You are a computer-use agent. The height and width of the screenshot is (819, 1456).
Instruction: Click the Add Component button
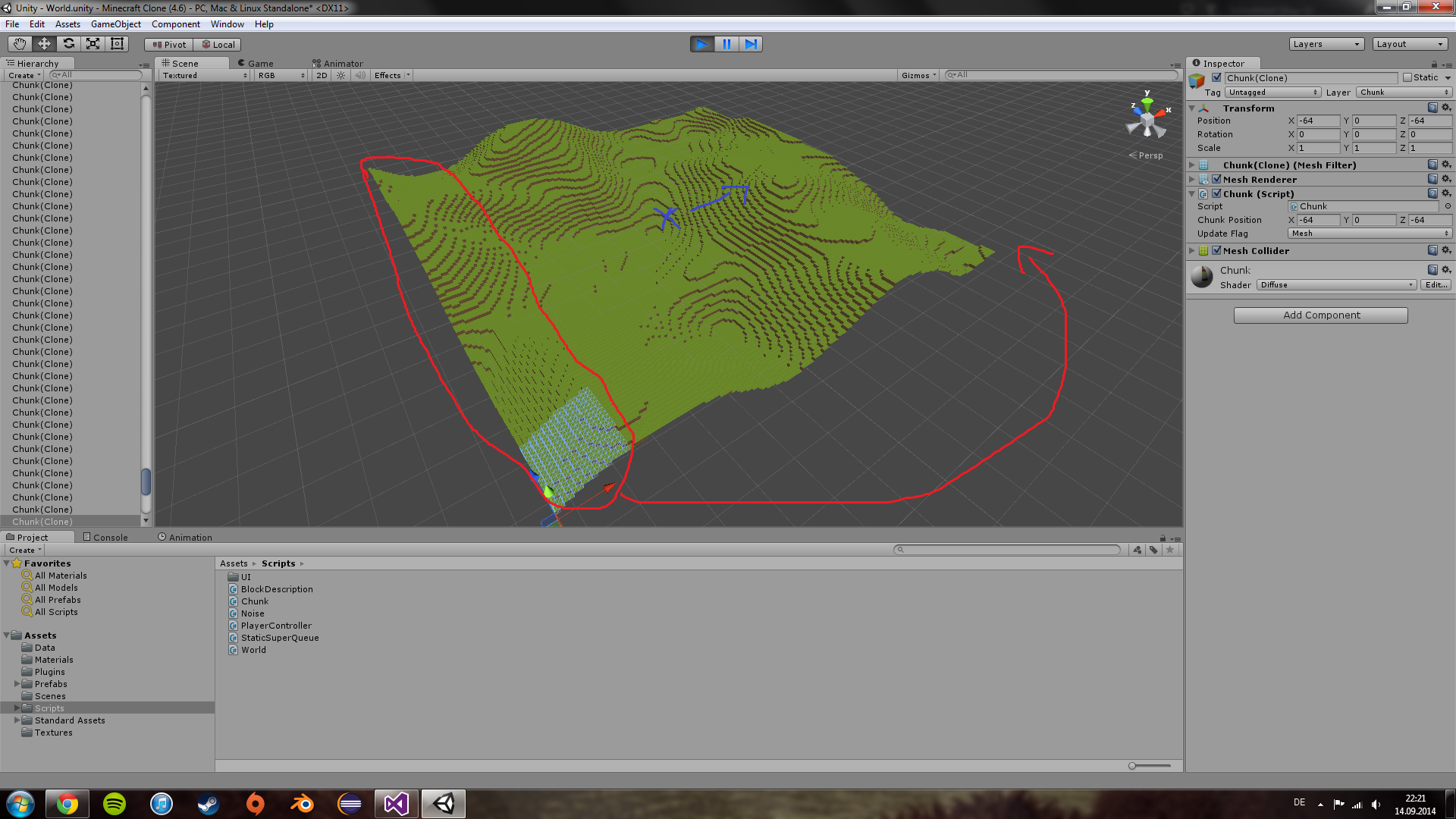point(1321,315)
